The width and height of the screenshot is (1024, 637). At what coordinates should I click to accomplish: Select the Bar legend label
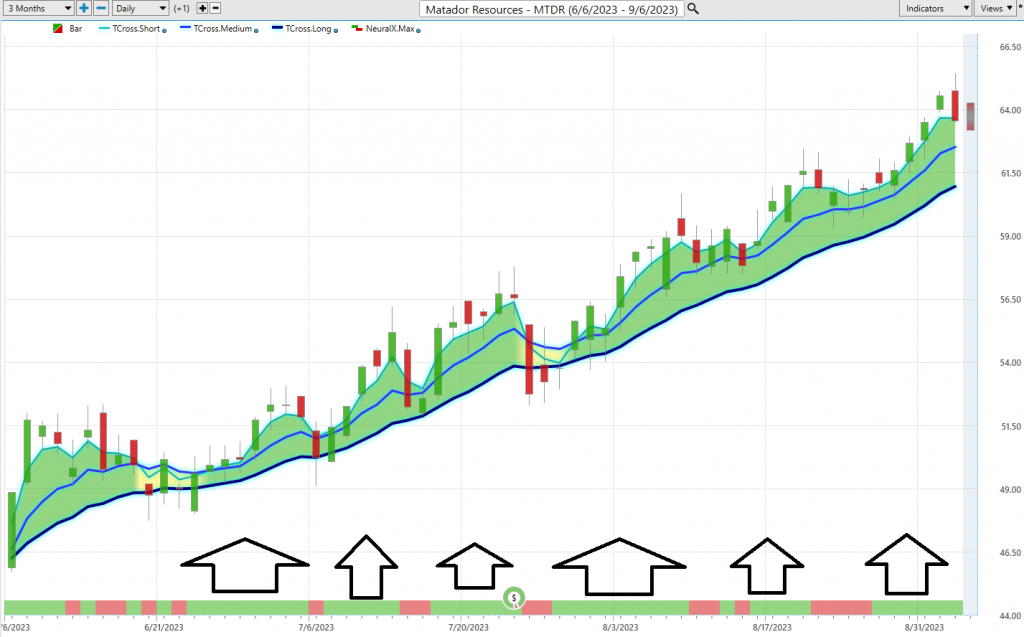(76, 29)
